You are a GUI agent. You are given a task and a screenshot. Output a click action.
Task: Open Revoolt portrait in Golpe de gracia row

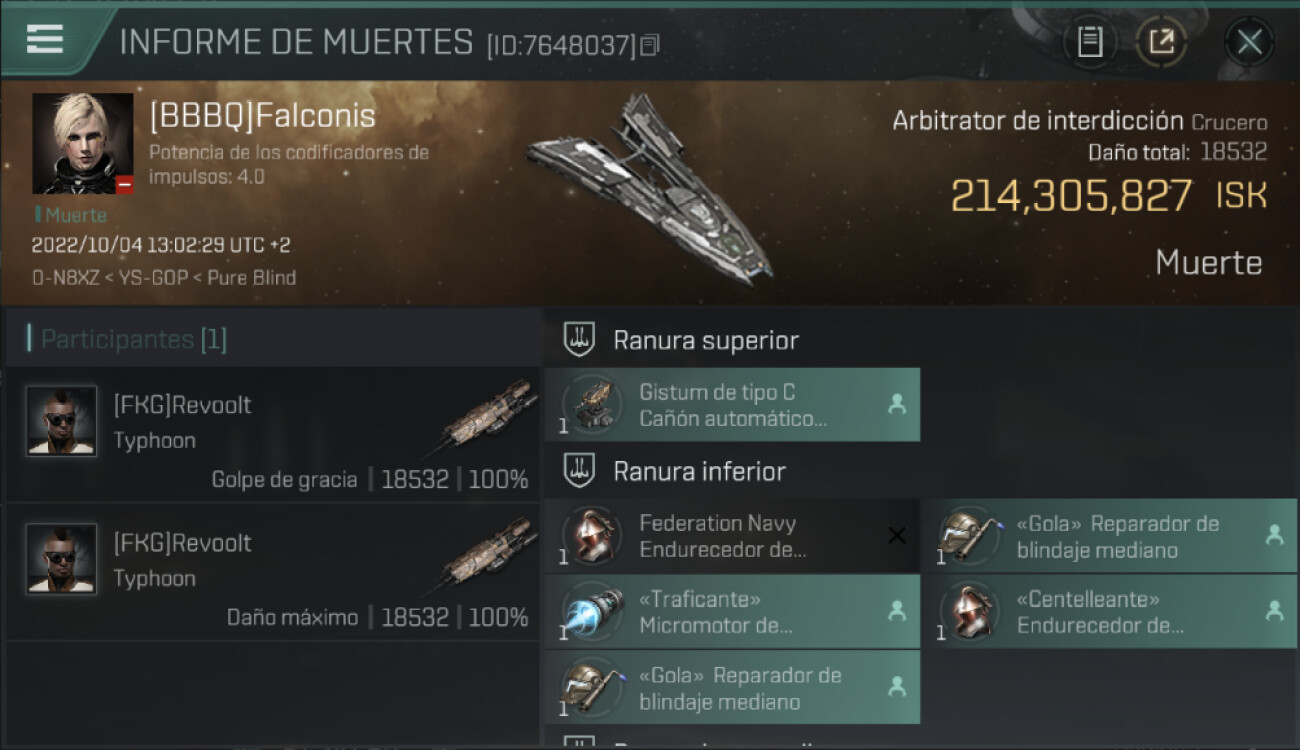click(62, 421)
